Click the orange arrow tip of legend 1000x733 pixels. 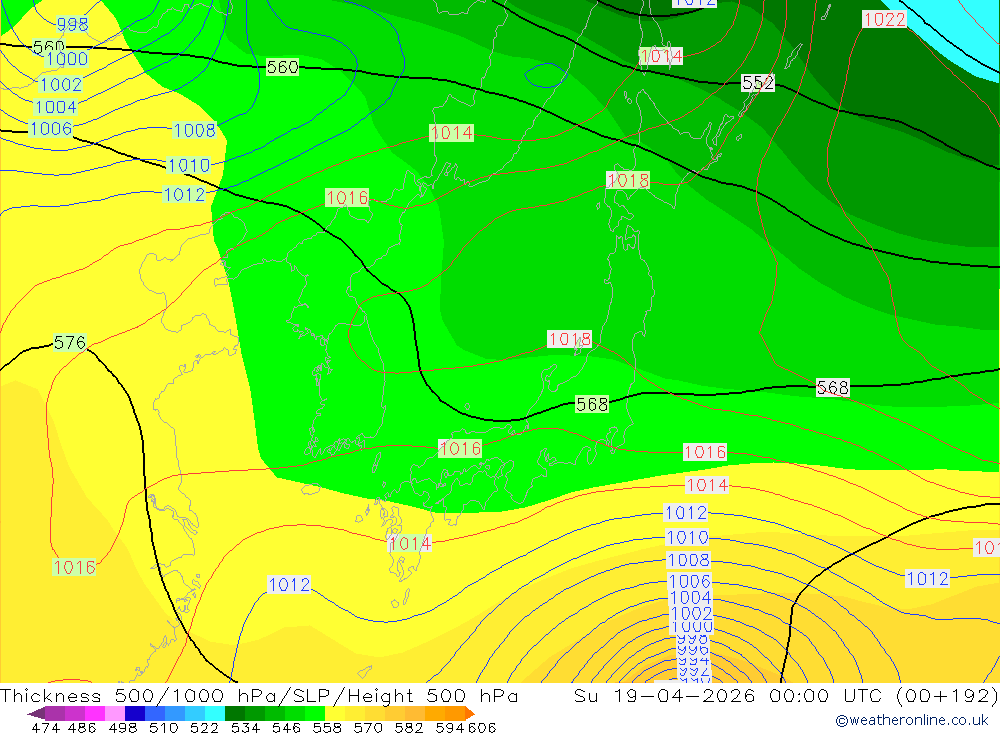tap(470, 714)
